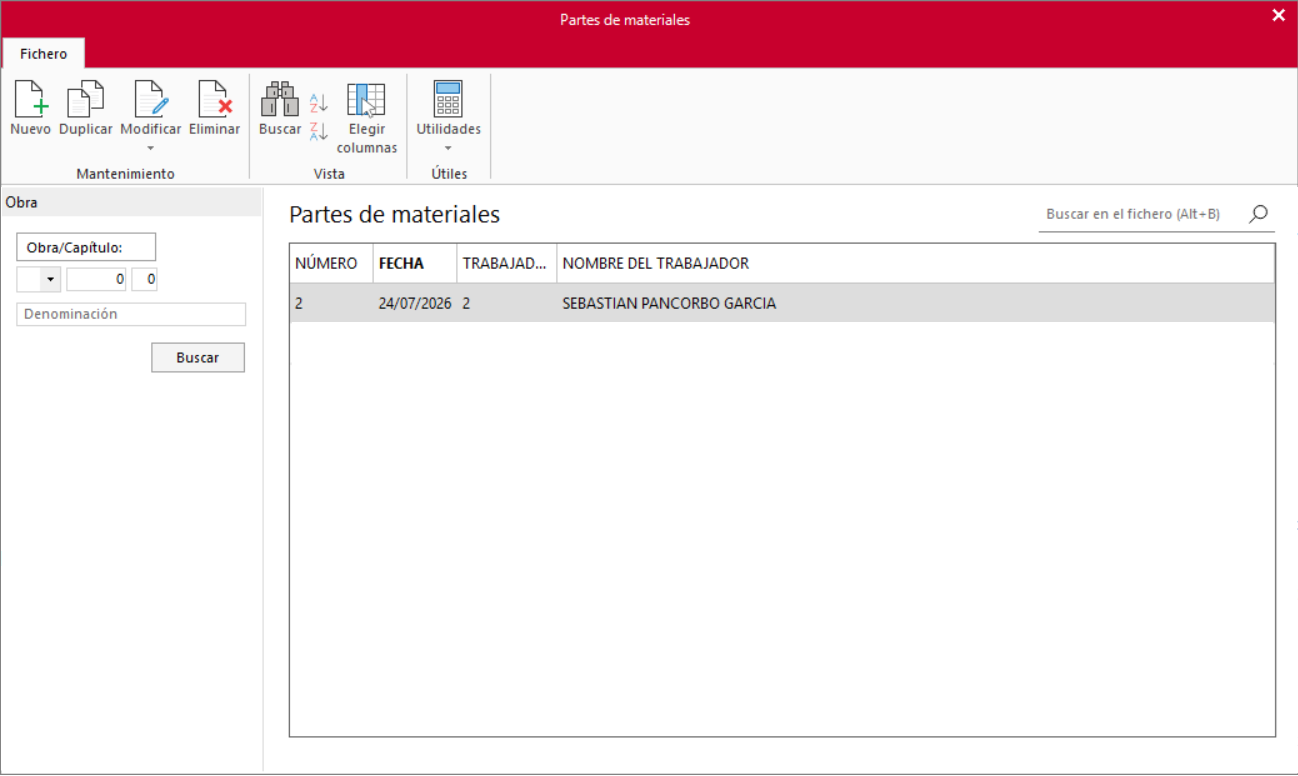Viewport: 1298px width, 776px height.
Task: Click the Buscar binoculars icon
Action: (279, 100)
